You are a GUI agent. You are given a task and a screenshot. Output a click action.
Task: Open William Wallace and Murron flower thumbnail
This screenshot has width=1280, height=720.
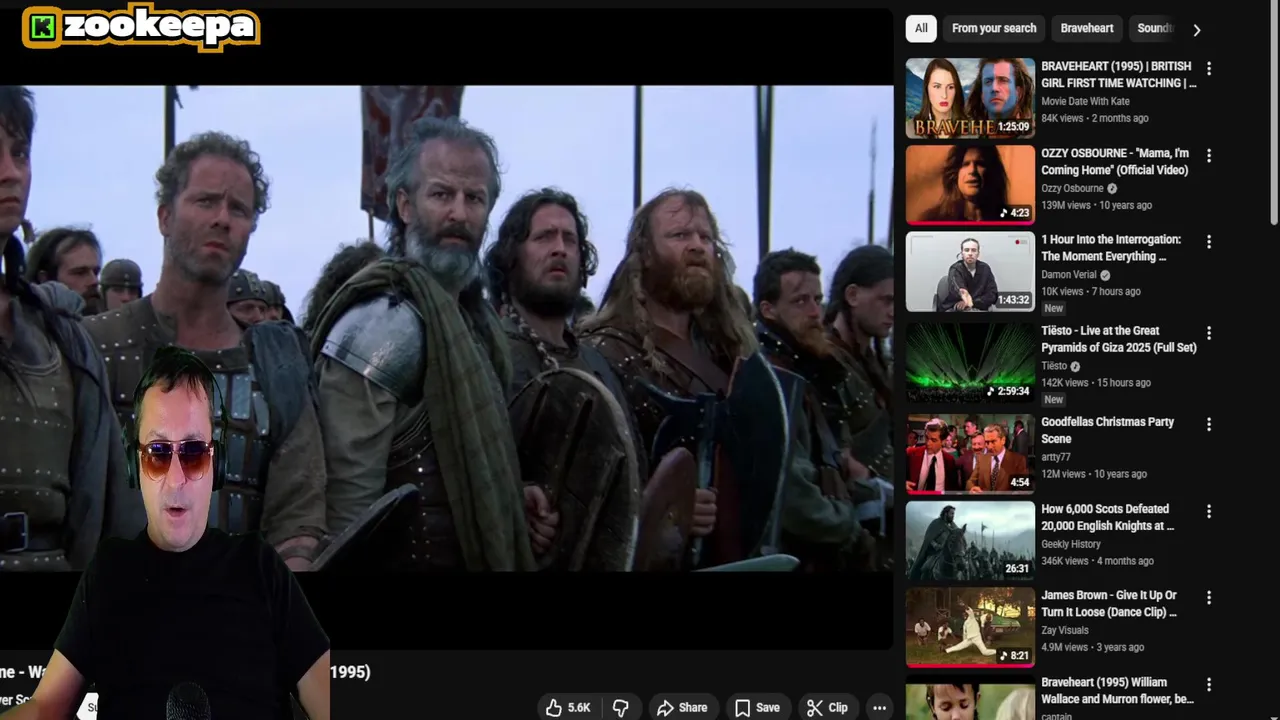[x=970, y=698]
